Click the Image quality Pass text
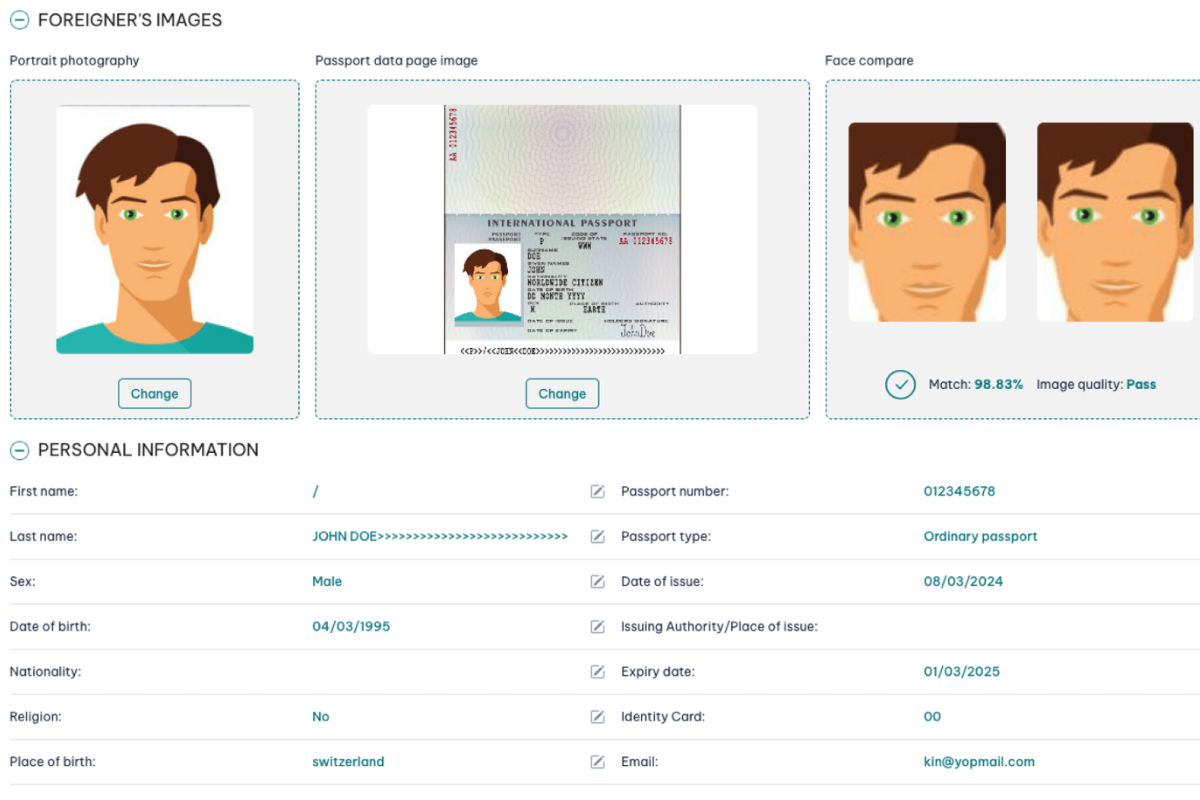 pos(1096,384)
